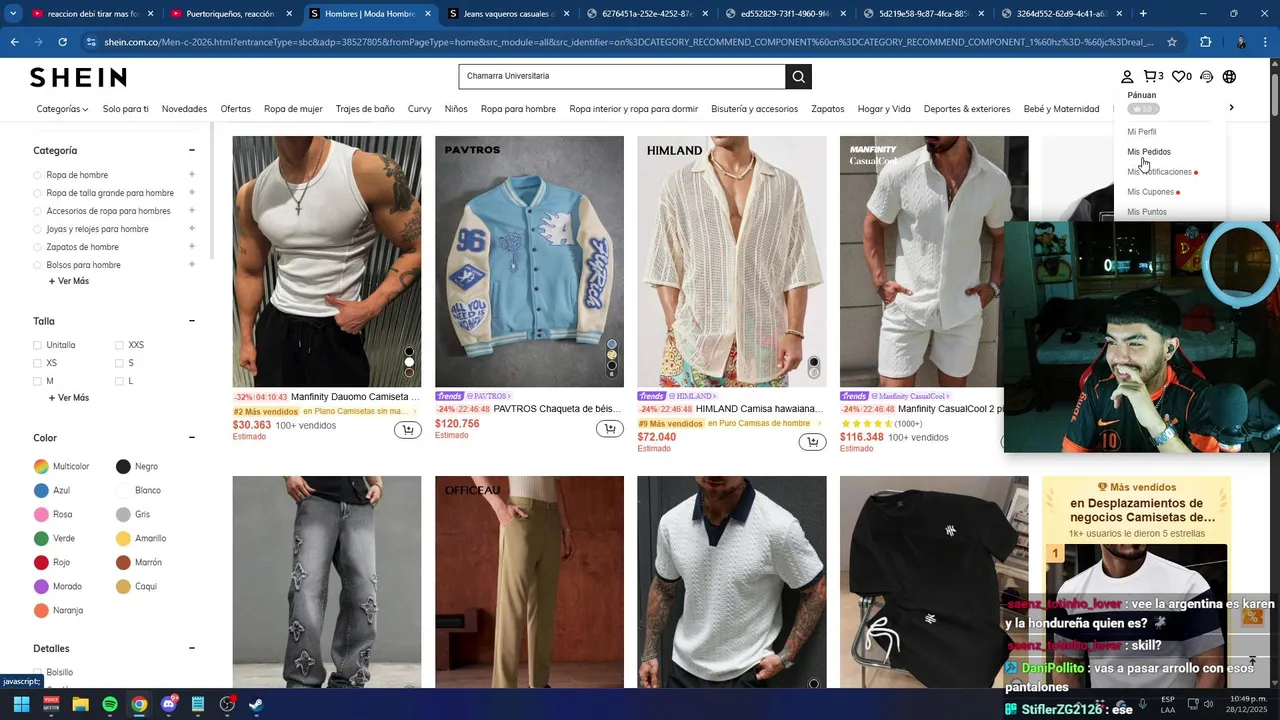Open the customer support headset icon
1280x720 pixels.
pyautogui.click(x=1206, y=77)
